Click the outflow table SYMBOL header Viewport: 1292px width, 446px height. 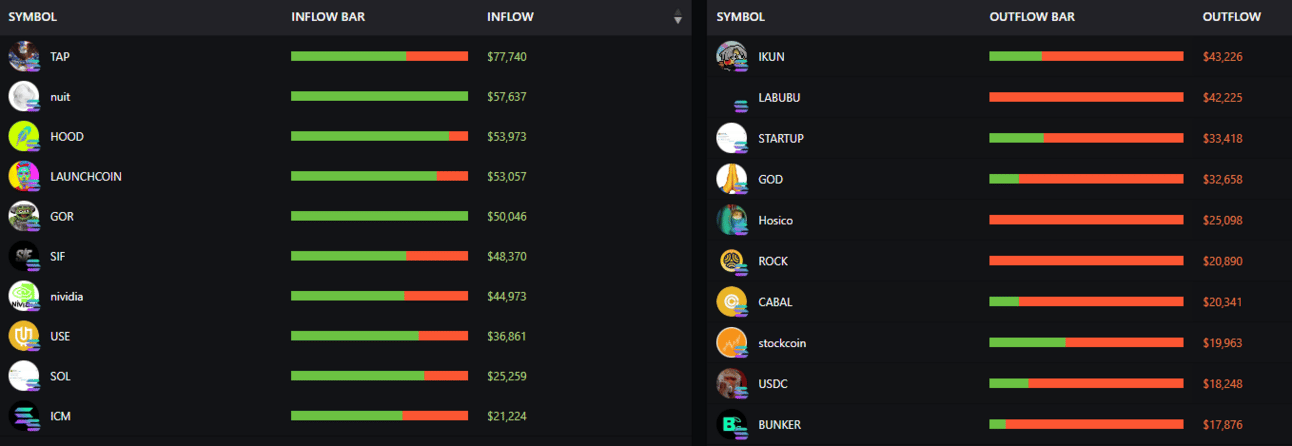click(741, 17)
